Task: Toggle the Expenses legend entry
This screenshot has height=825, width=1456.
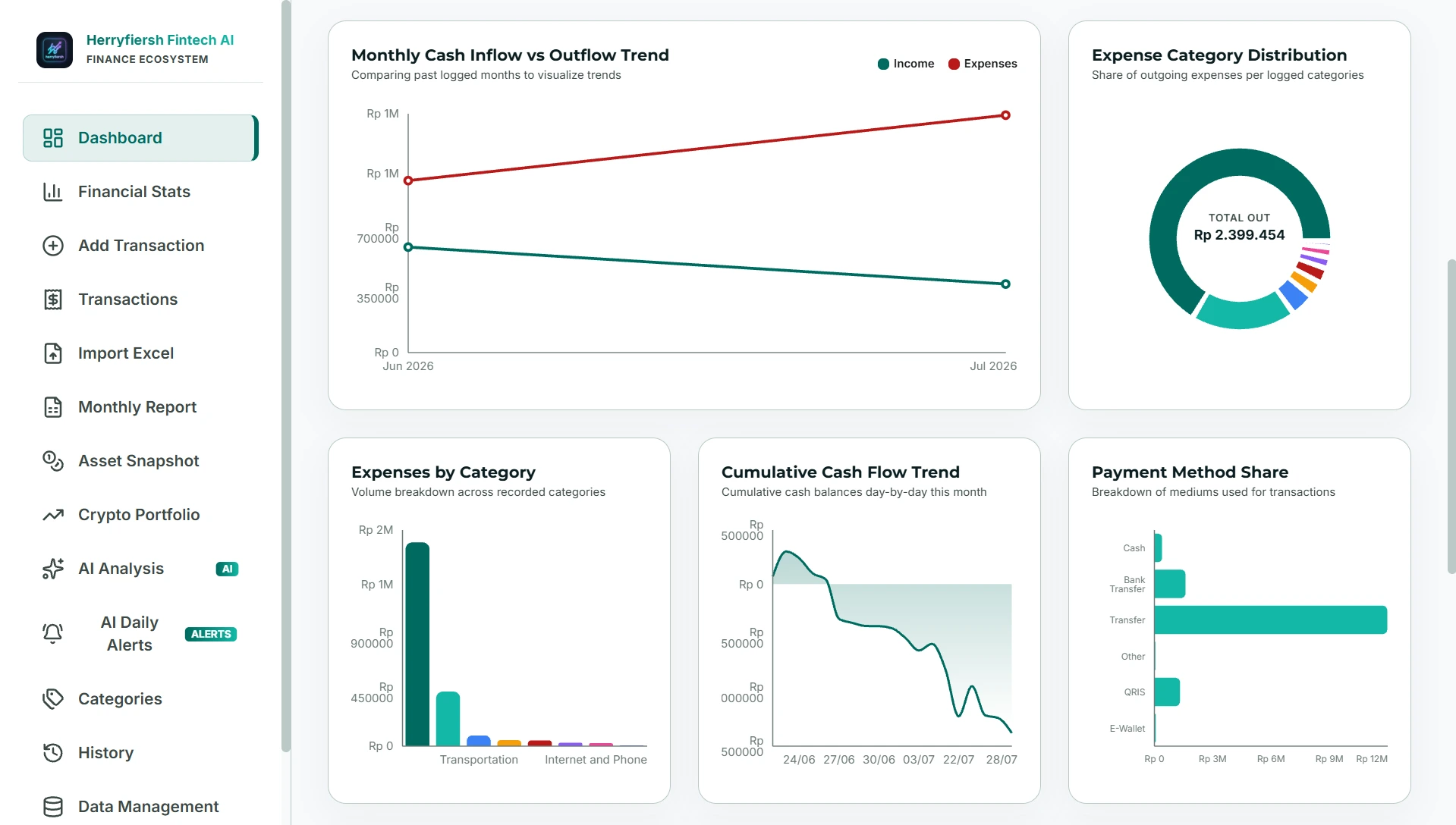Action: click(983, 64)
